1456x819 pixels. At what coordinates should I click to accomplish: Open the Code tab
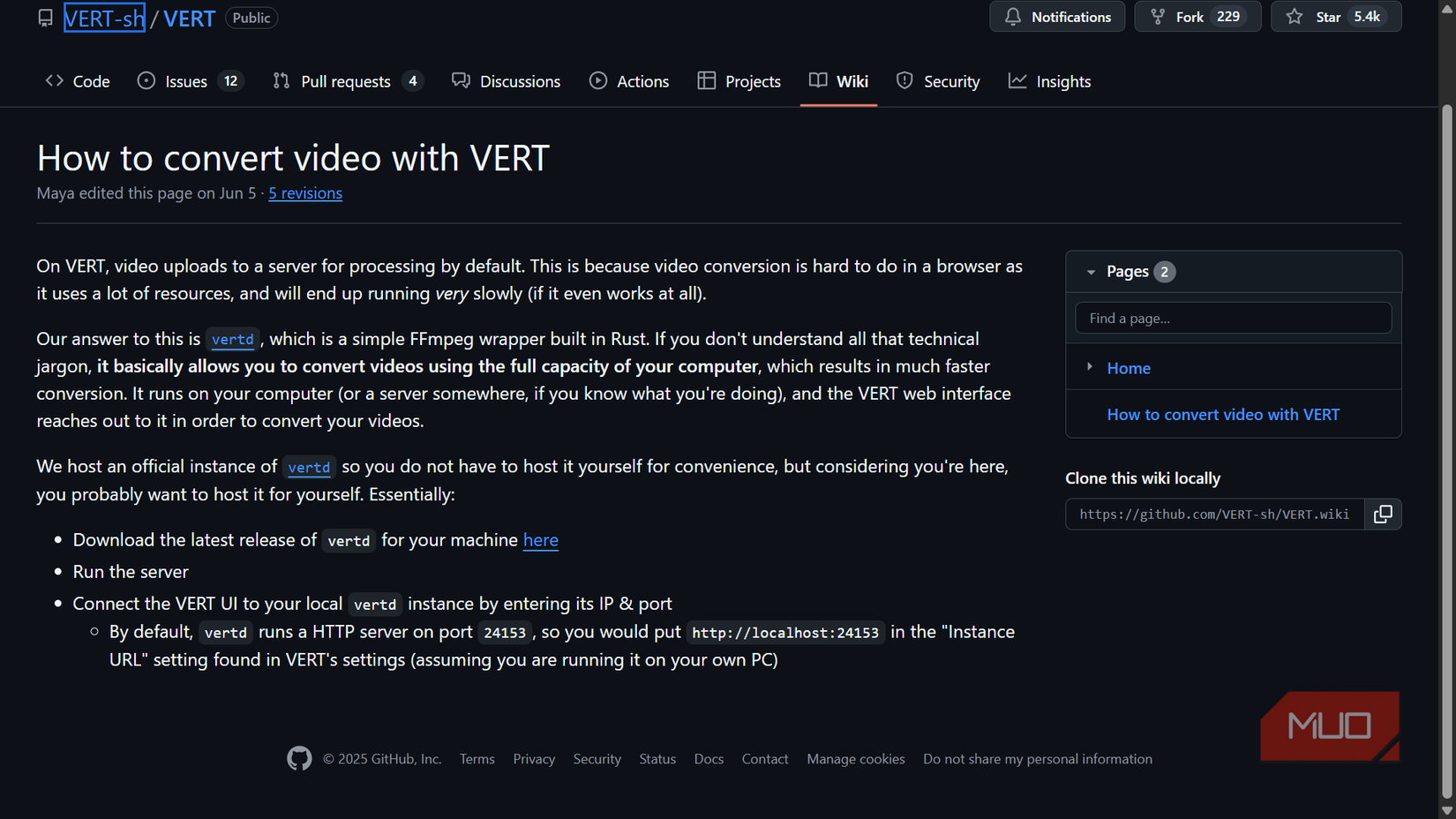[78, 81]
